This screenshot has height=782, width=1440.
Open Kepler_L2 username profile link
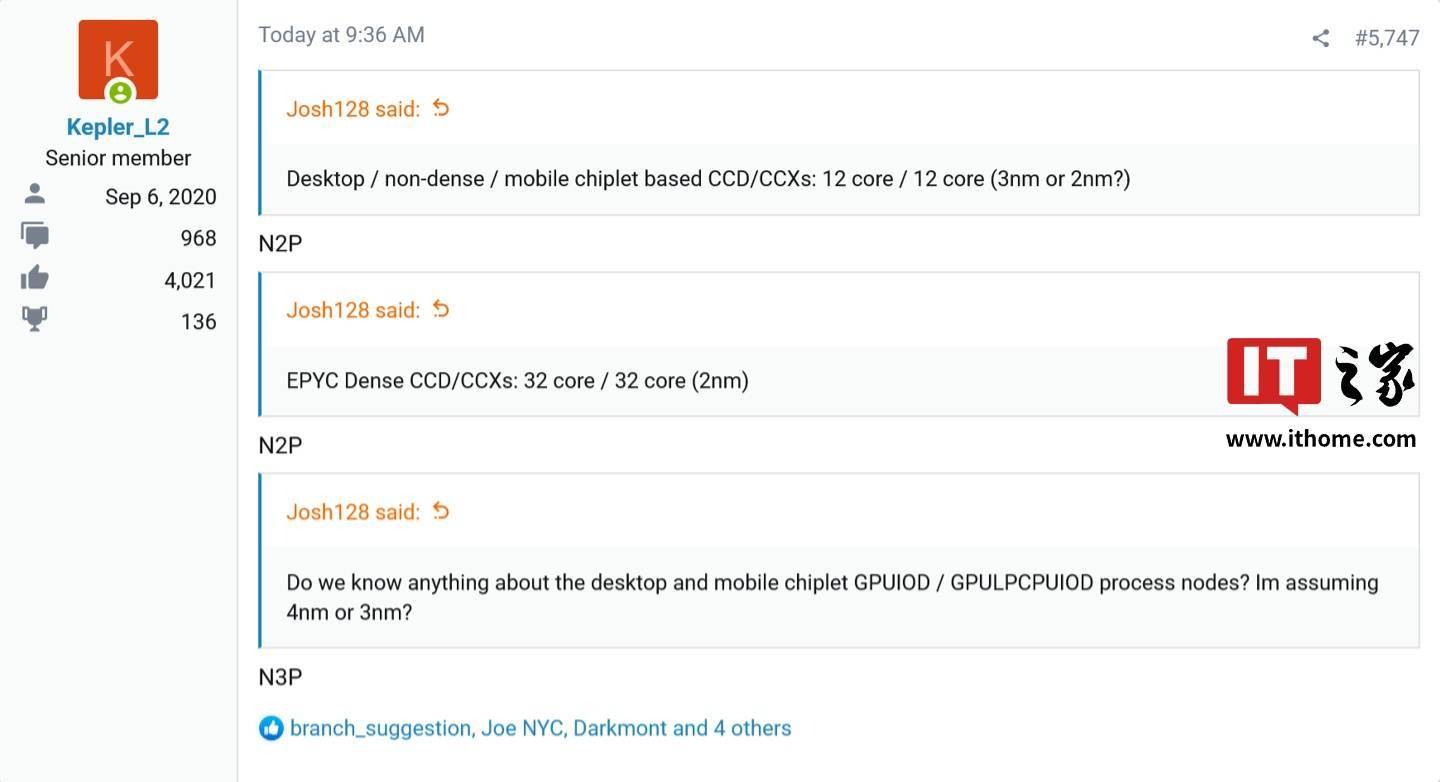coord(118,127)
